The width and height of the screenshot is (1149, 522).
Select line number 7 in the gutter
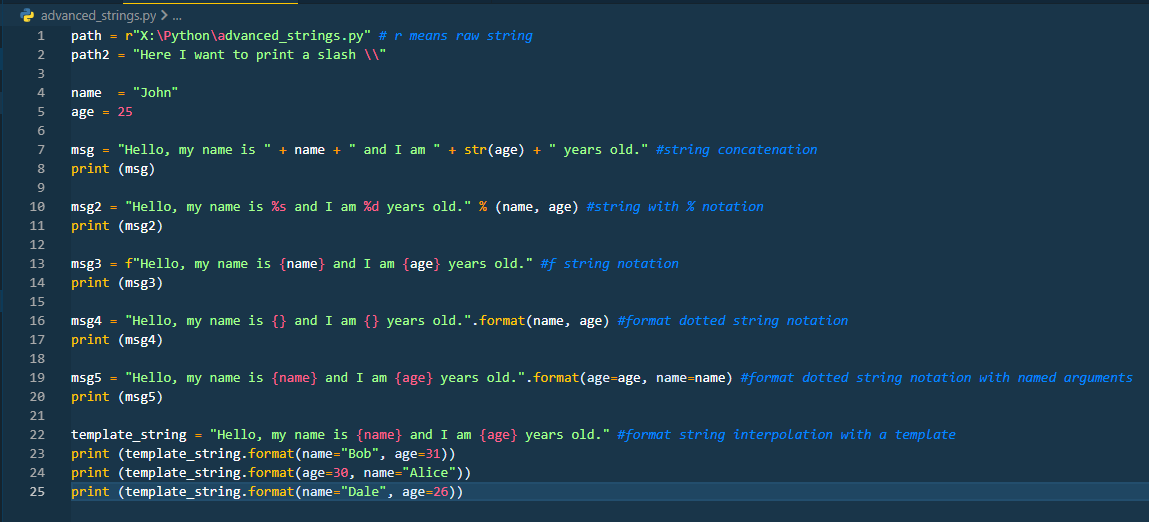pyautogui.click(x=40, y=150)
